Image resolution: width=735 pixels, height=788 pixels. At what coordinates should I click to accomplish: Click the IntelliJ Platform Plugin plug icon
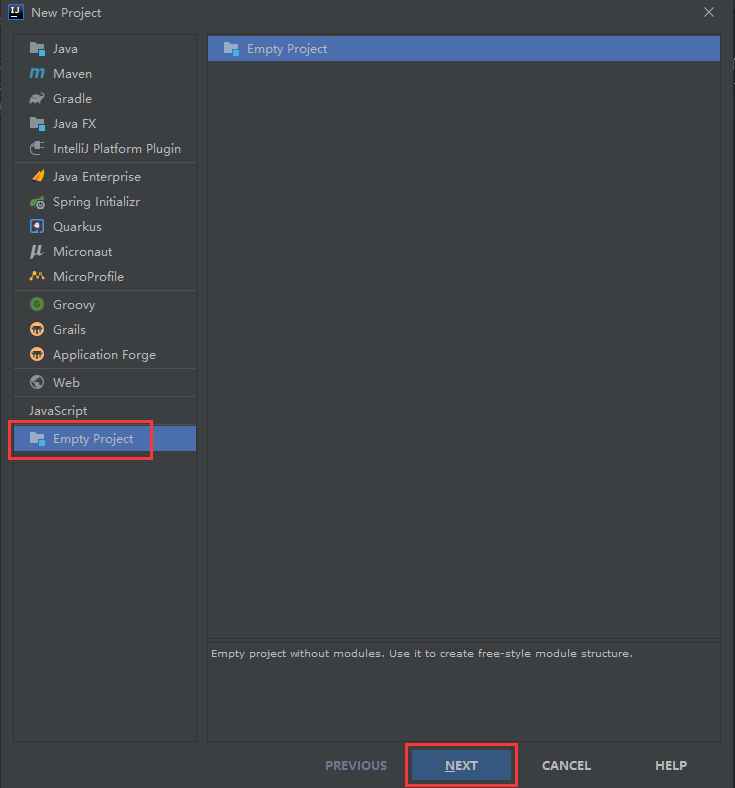[x=37, y=148]
